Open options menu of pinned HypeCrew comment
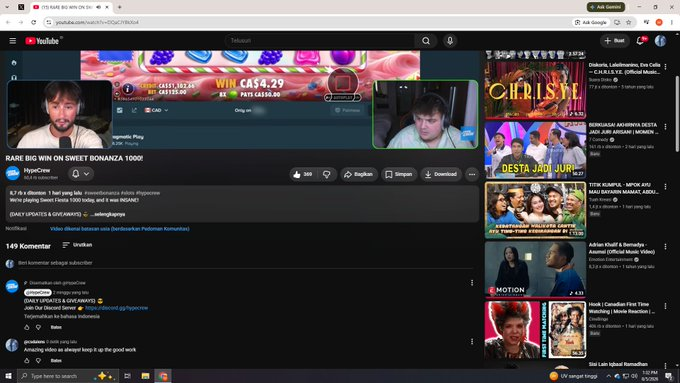 coord(472,283)
